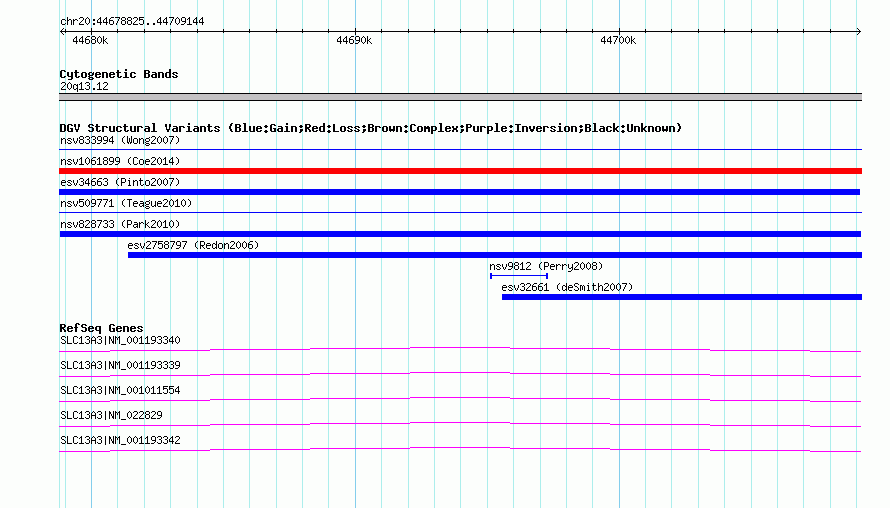Click the SLC13A3|NM_001011554 transcript label

(x=120, y=391)
